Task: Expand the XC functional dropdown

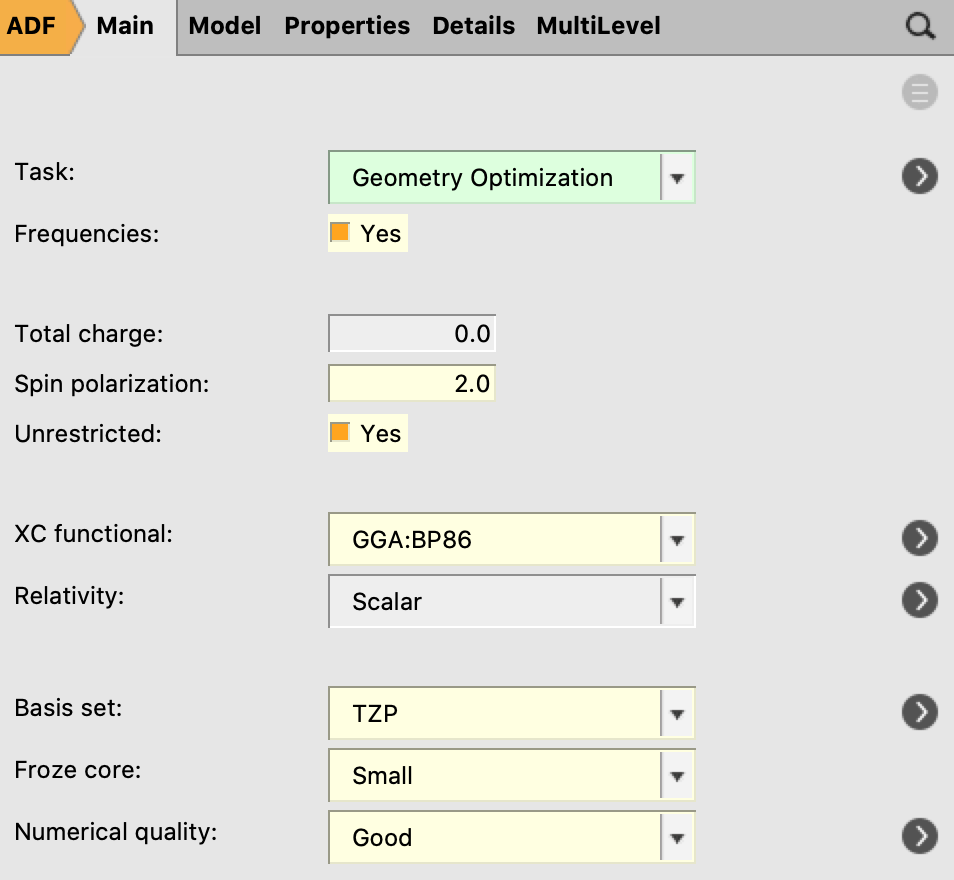Action: pyautogui.click(x=677, y=540)
